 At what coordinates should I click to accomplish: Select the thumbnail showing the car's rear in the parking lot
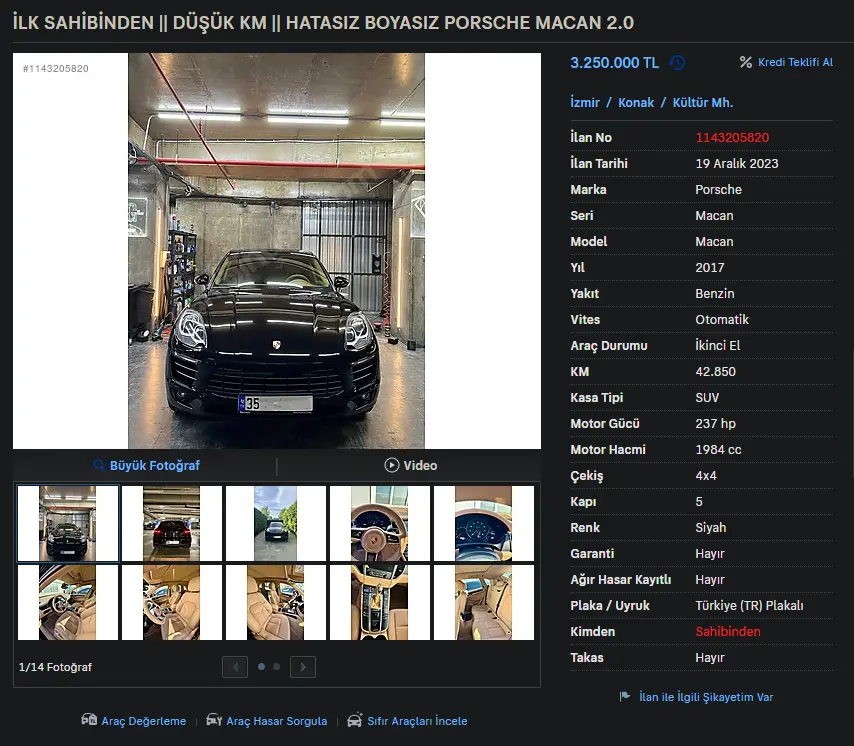(172, 523)
